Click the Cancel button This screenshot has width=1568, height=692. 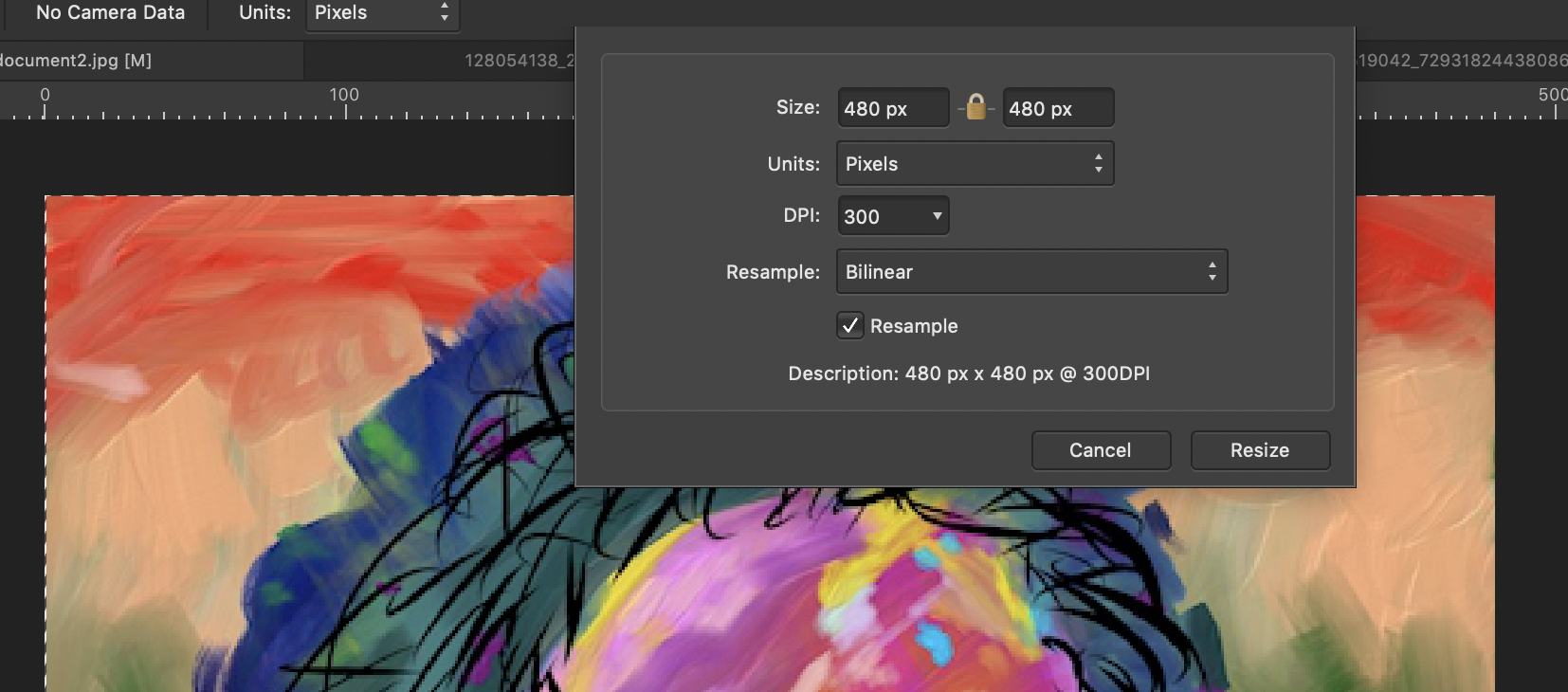1101,450
